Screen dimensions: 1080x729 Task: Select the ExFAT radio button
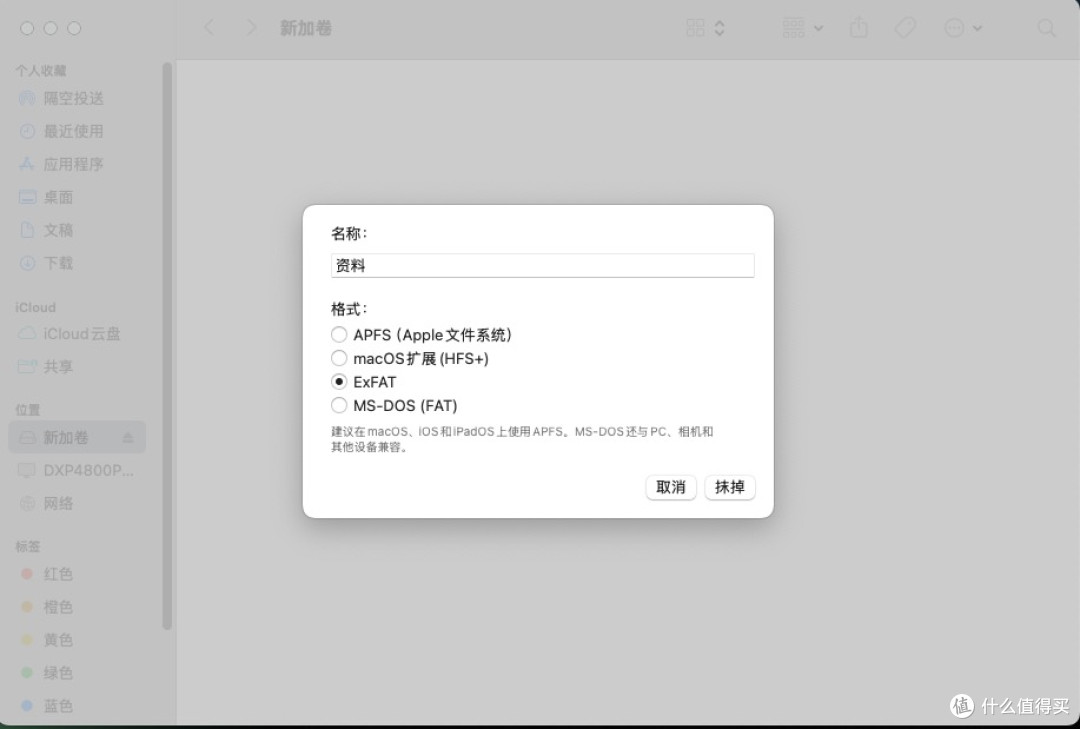pyautogui.click(x=338, y=382)
